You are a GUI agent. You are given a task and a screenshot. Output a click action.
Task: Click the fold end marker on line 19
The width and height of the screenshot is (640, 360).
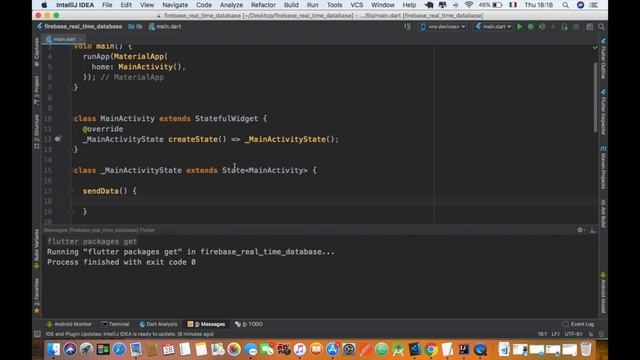(71, 211)
